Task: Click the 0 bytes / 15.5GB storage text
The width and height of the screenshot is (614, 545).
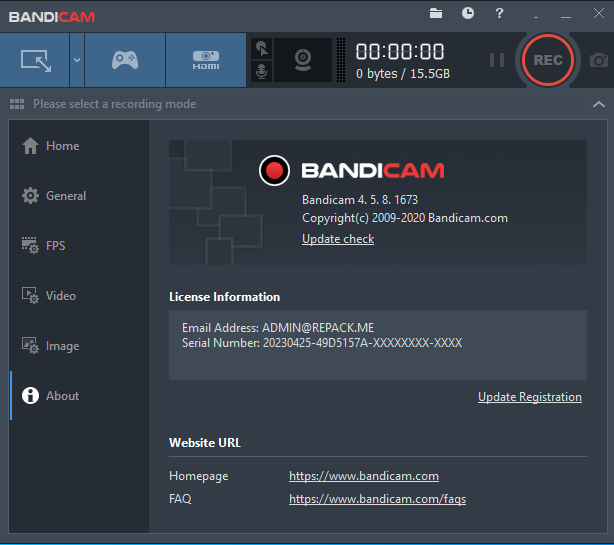Action: pos(403,74)
